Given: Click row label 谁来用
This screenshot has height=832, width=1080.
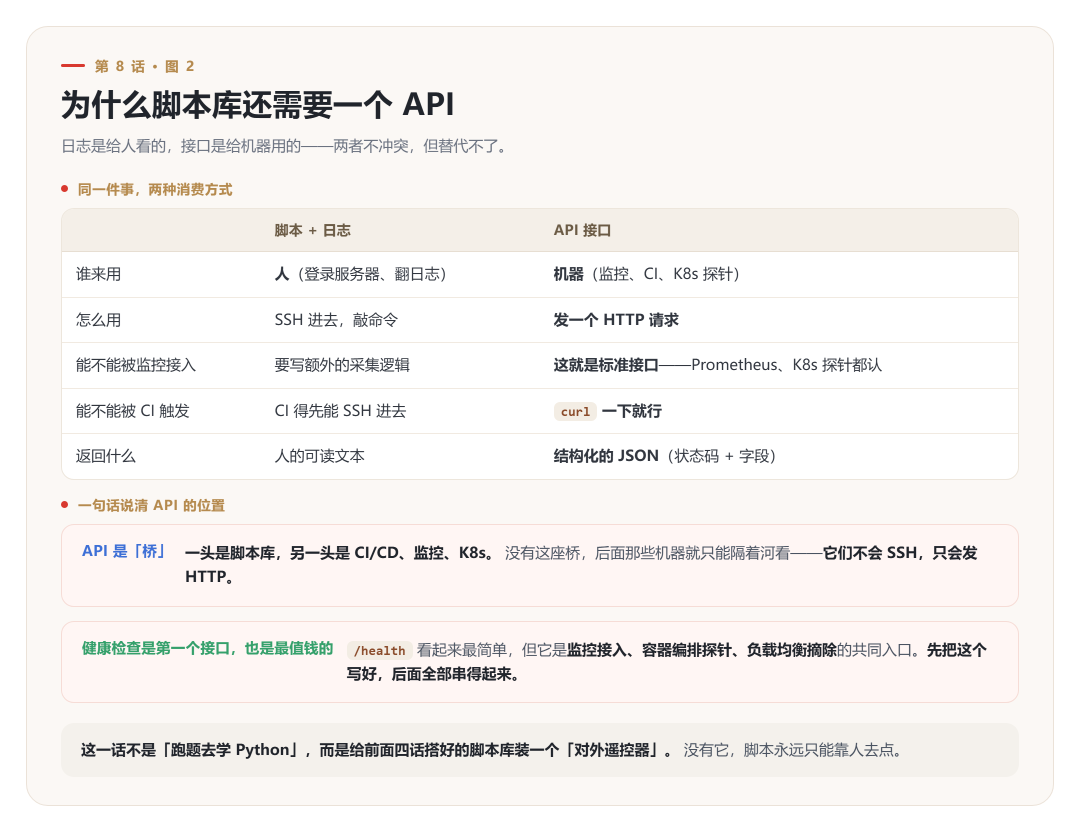Looking at the screenshot, I should coord(98,274).
